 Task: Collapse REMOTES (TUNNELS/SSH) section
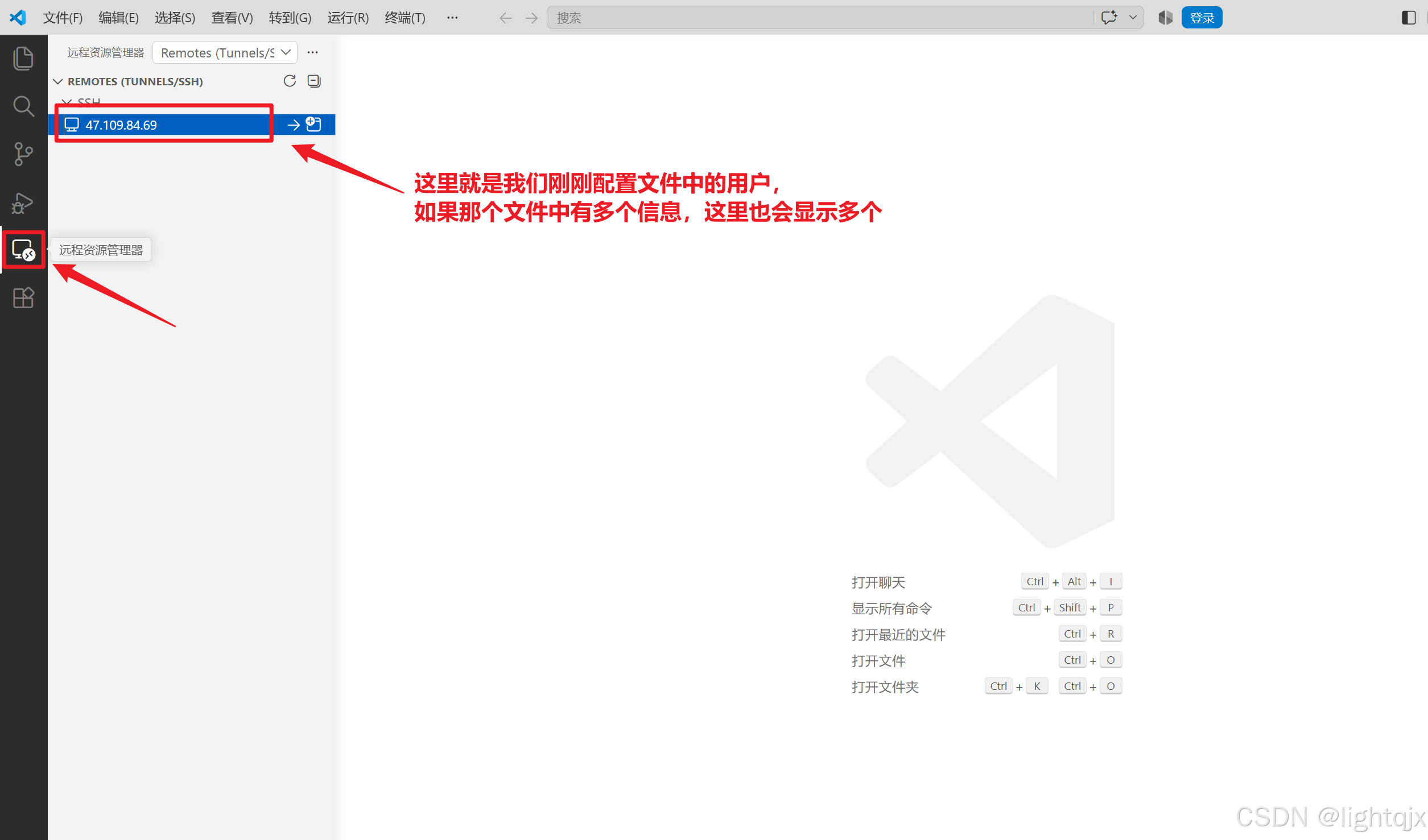[x=58, y=81]
